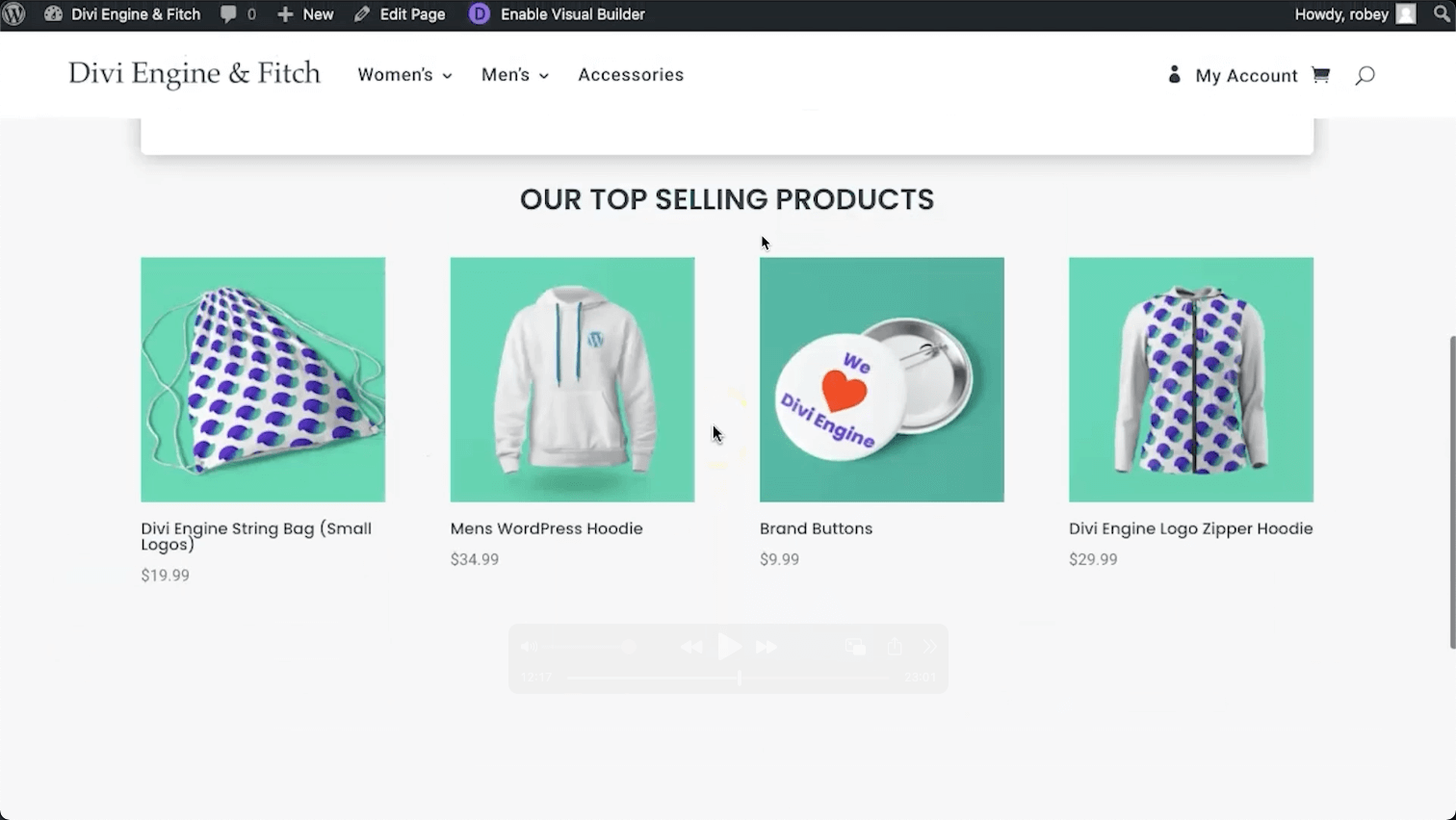Click the double-chevron more icon in overlay
The image size is (1456, 820).
[x=931, y=648]
